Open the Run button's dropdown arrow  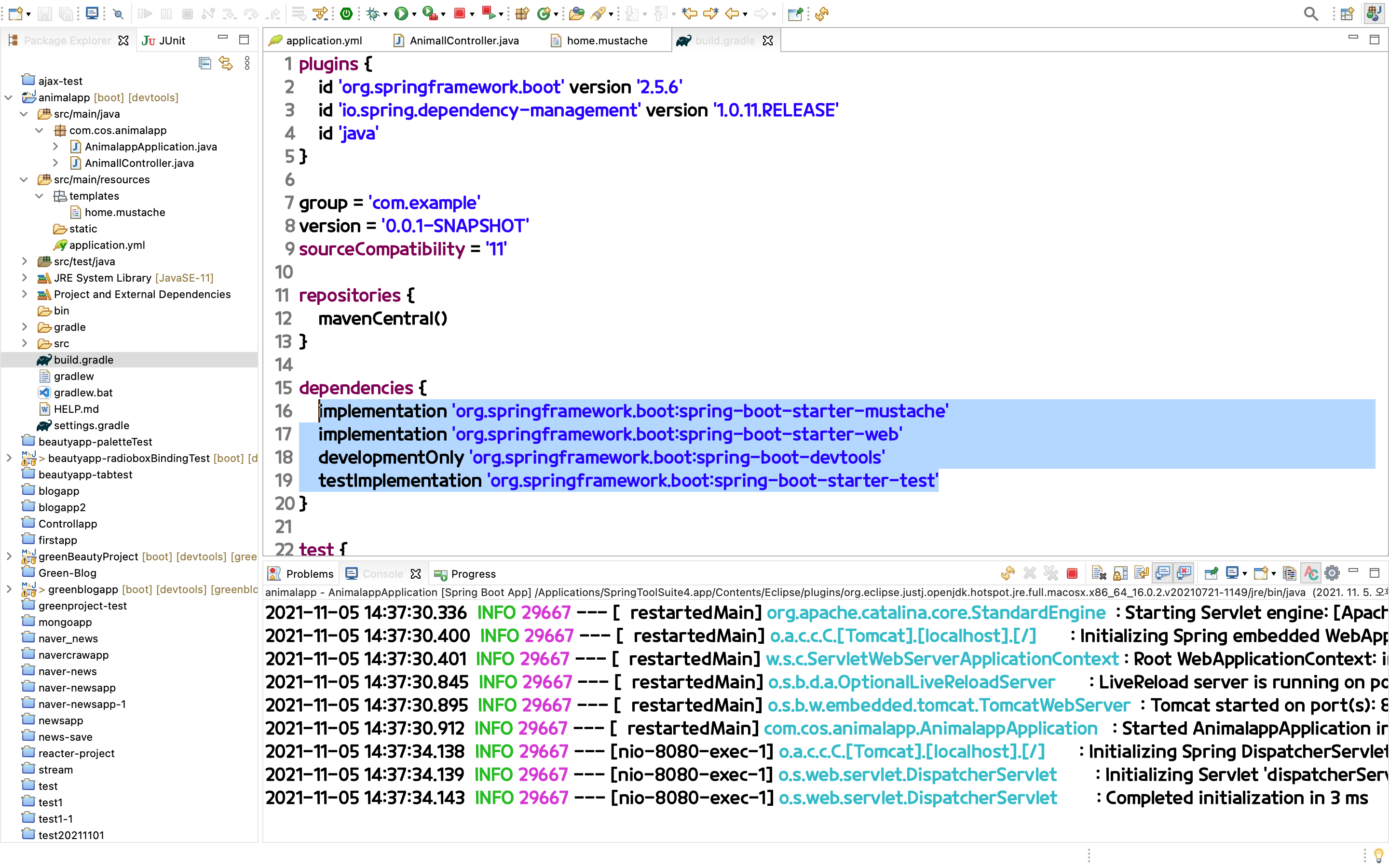coord(414,14)
